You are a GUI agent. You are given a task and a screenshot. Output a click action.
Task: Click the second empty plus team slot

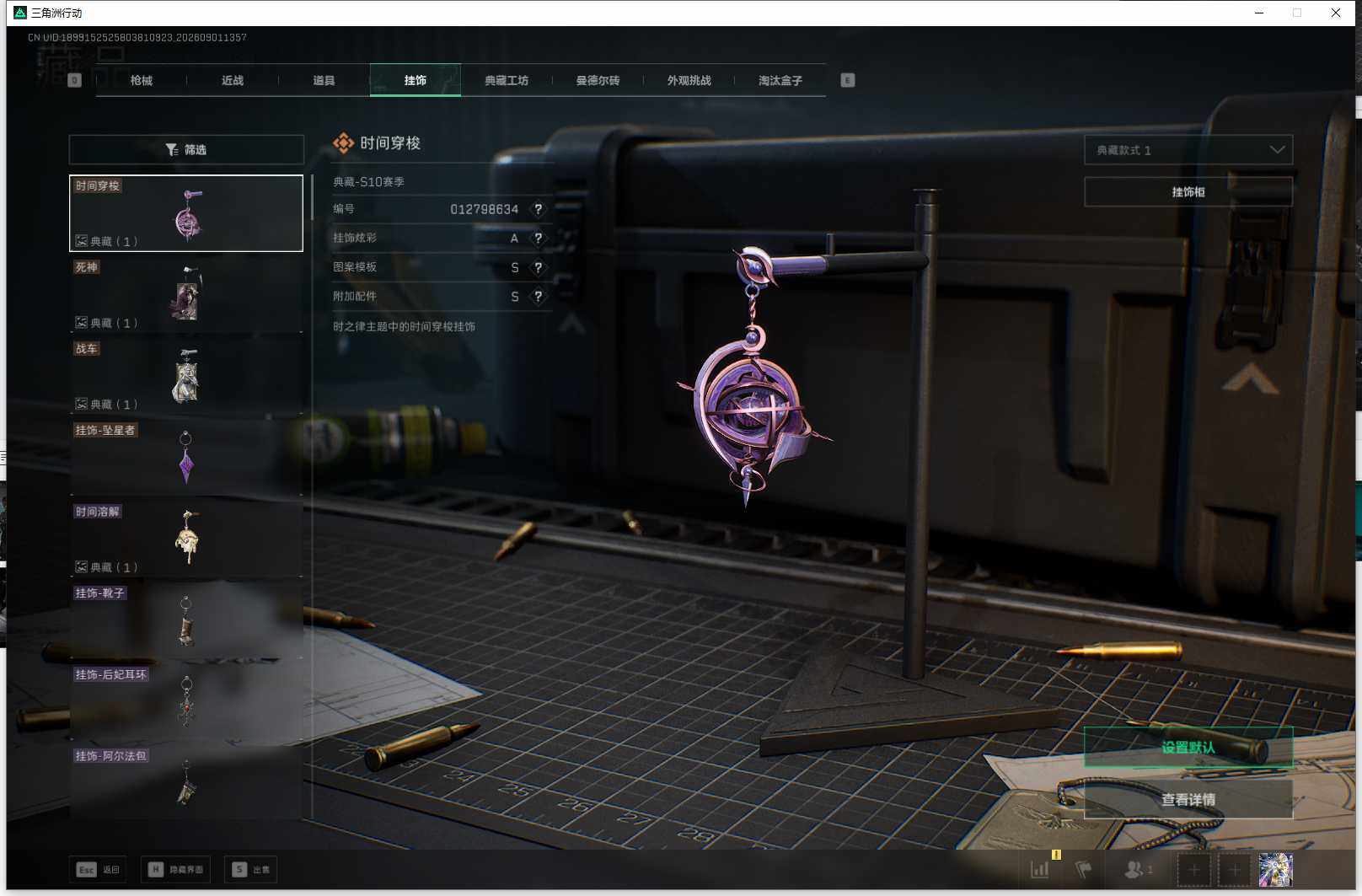[1234, 870]
